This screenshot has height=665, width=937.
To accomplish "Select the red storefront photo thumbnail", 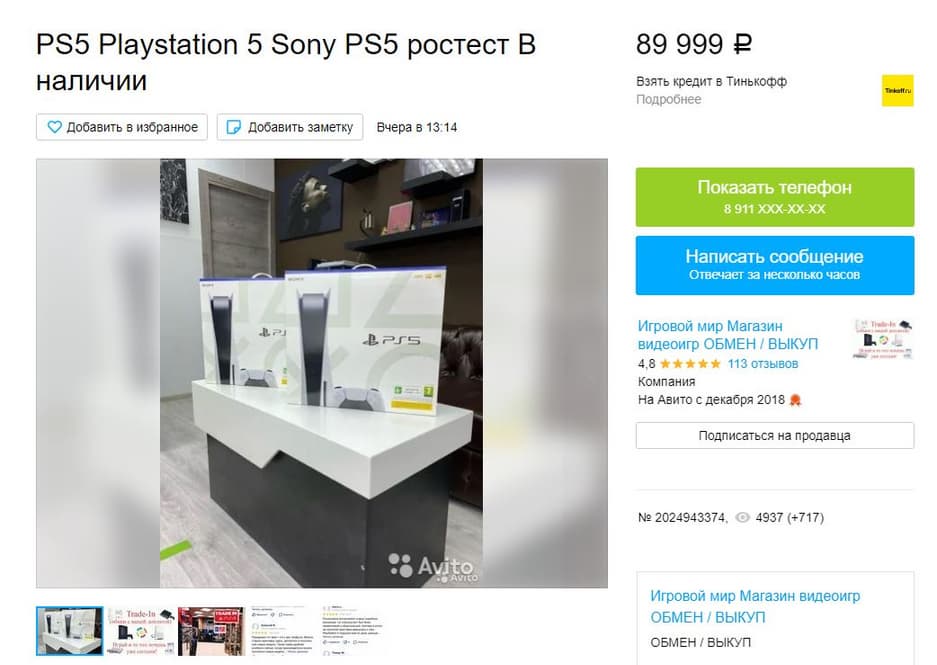I will (211, 631).
